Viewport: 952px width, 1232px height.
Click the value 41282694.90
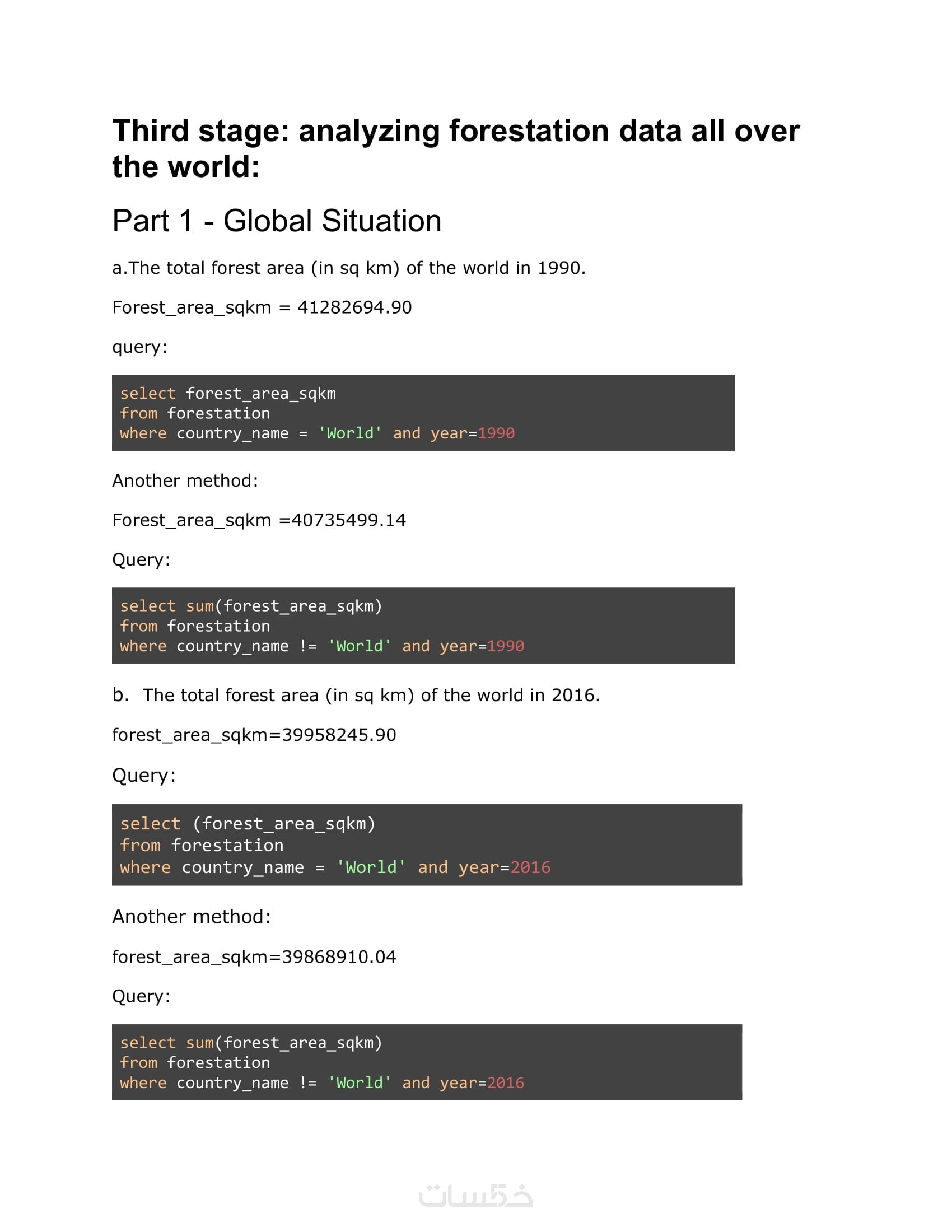point(354,307)
